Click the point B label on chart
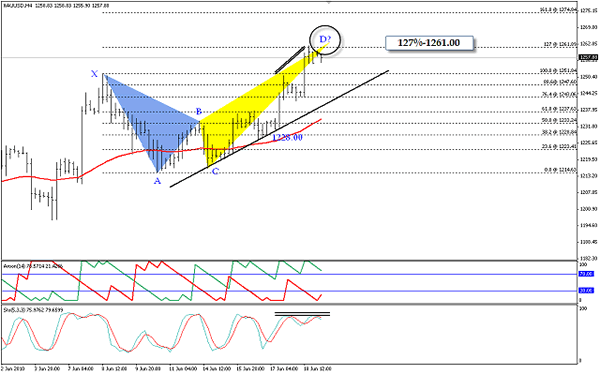Screen dimensions: 600x375 point(199,112)
